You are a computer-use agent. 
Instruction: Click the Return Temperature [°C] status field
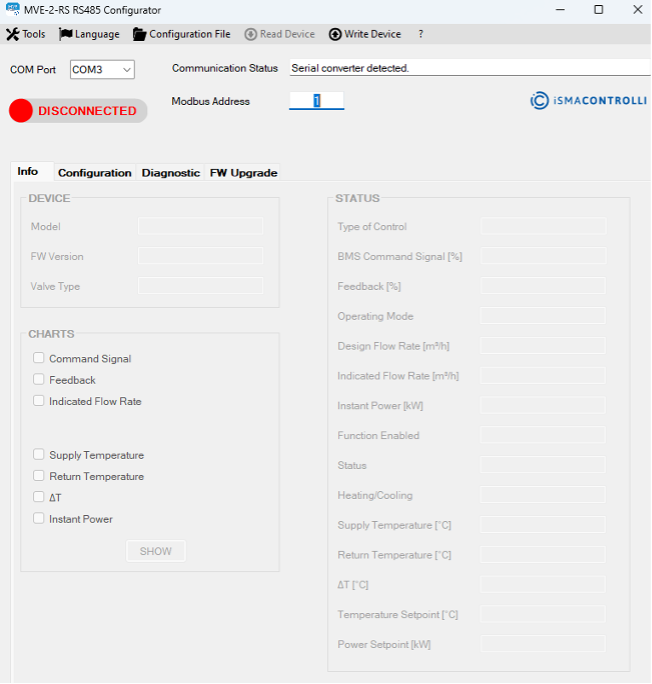pos(543,554)
